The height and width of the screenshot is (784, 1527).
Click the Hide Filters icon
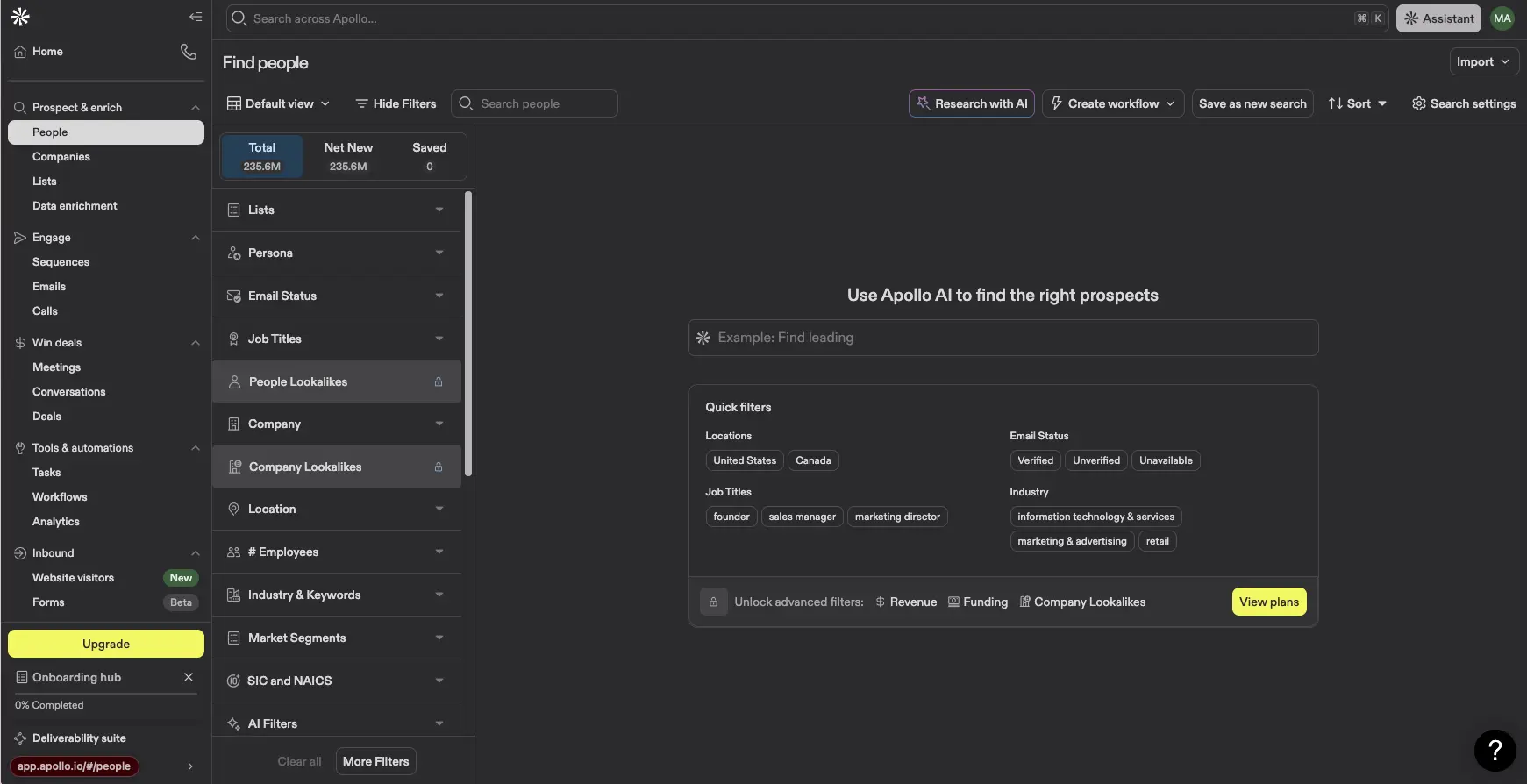click(361, 103)
